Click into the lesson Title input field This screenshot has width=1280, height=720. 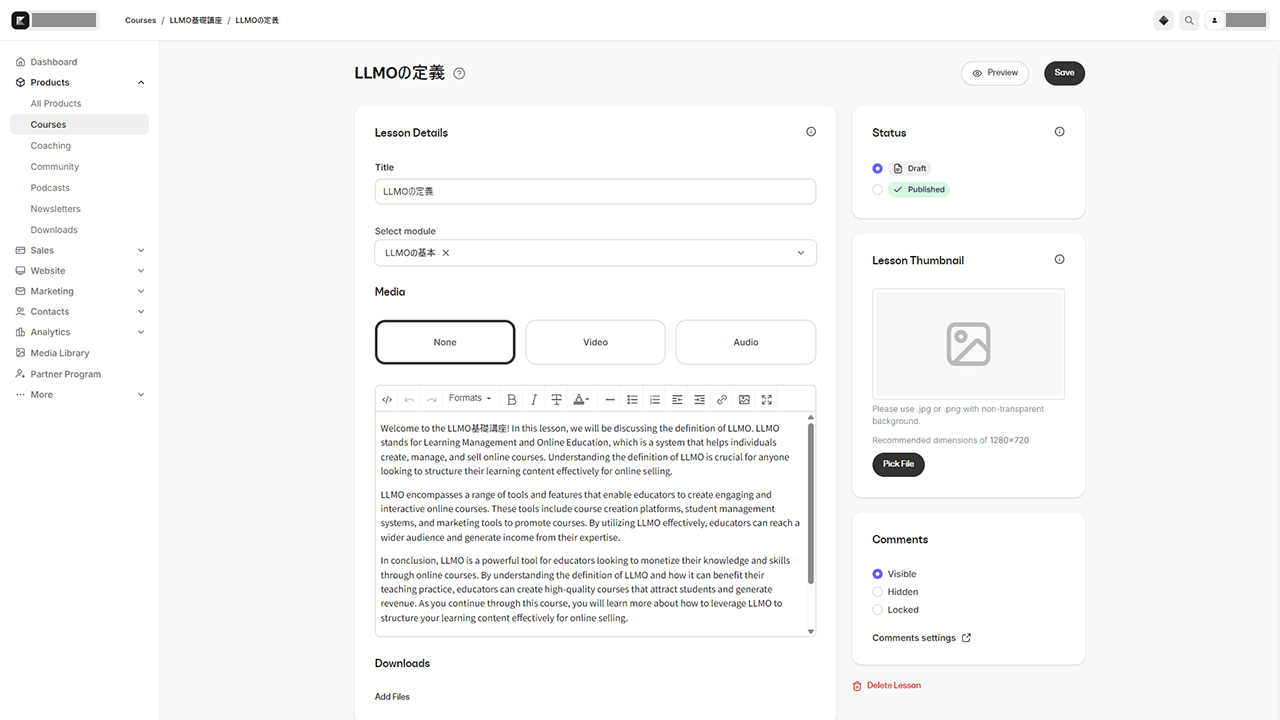point(595,191)
